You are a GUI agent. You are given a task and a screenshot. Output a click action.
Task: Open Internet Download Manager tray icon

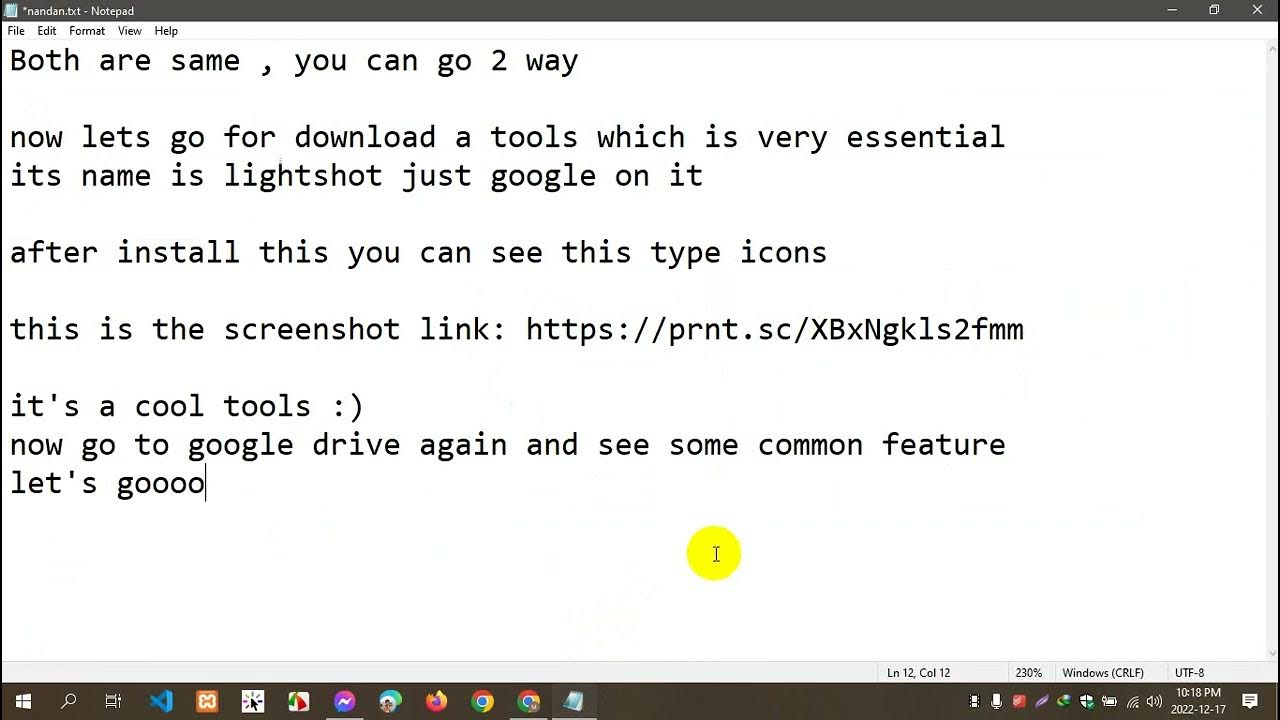pos(1064,702)
